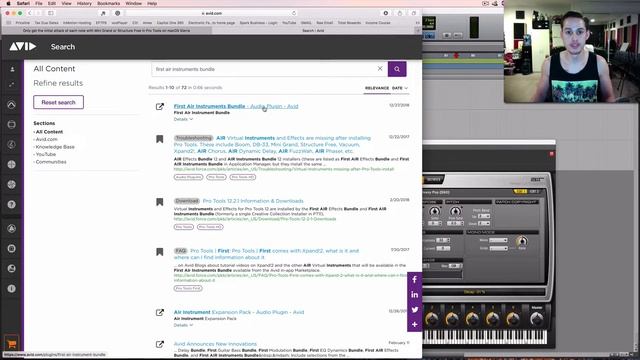Viewport: 640px width, 360px height.
Task: Open the Window menu
Action: 133,3
